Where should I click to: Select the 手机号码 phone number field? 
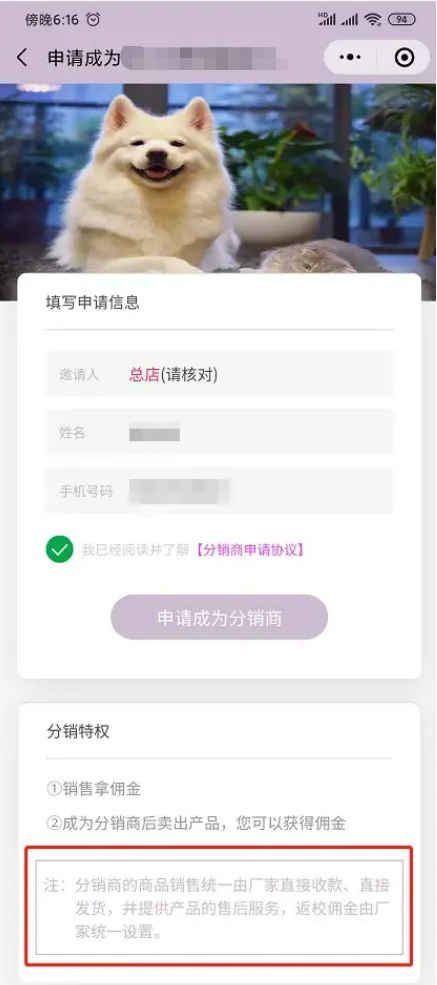point(220,491)
